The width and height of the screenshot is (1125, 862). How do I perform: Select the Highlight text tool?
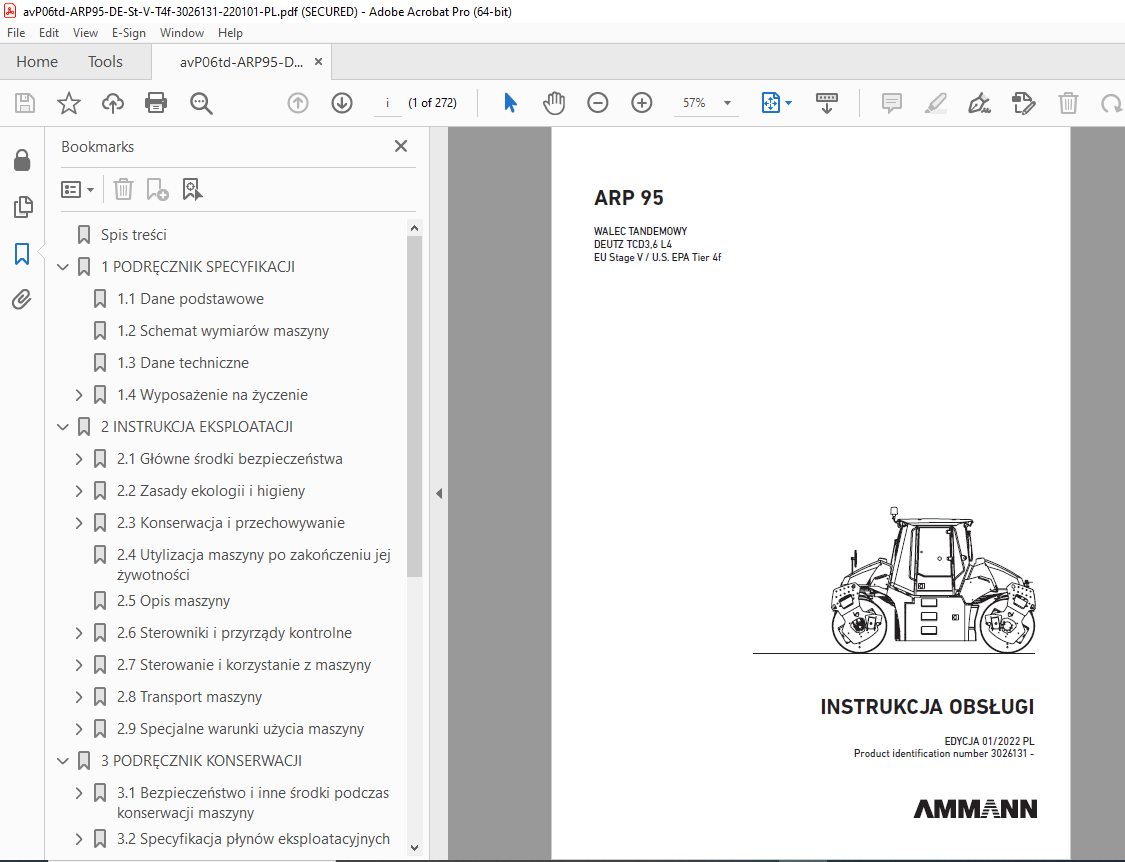pos(936,103)
